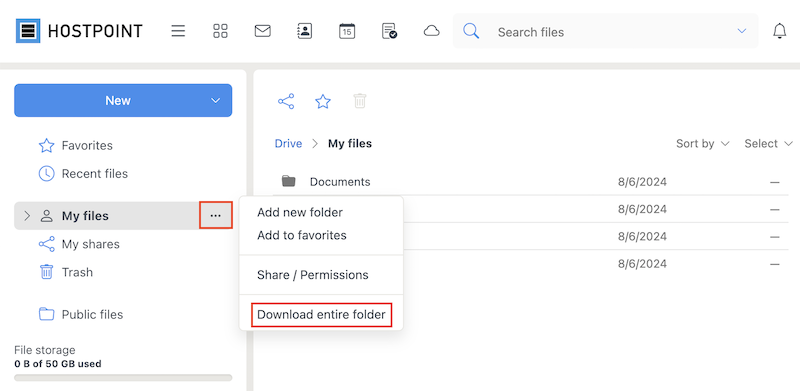Click the Documents folder icon
Screen dimensions: 800x391
pos(289,181)
